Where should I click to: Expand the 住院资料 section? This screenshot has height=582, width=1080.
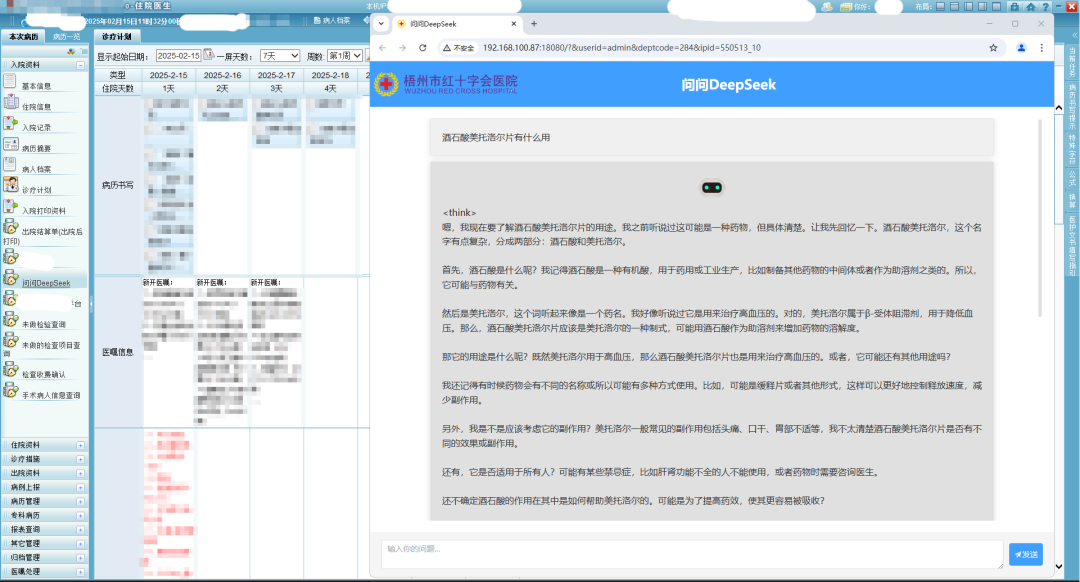point(81,446)
